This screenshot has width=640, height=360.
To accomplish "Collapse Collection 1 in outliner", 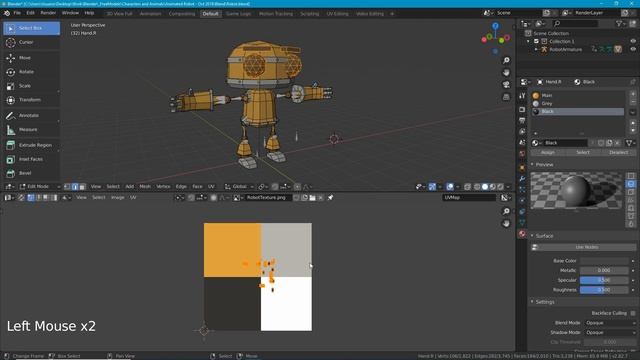I will click(529, 41).
